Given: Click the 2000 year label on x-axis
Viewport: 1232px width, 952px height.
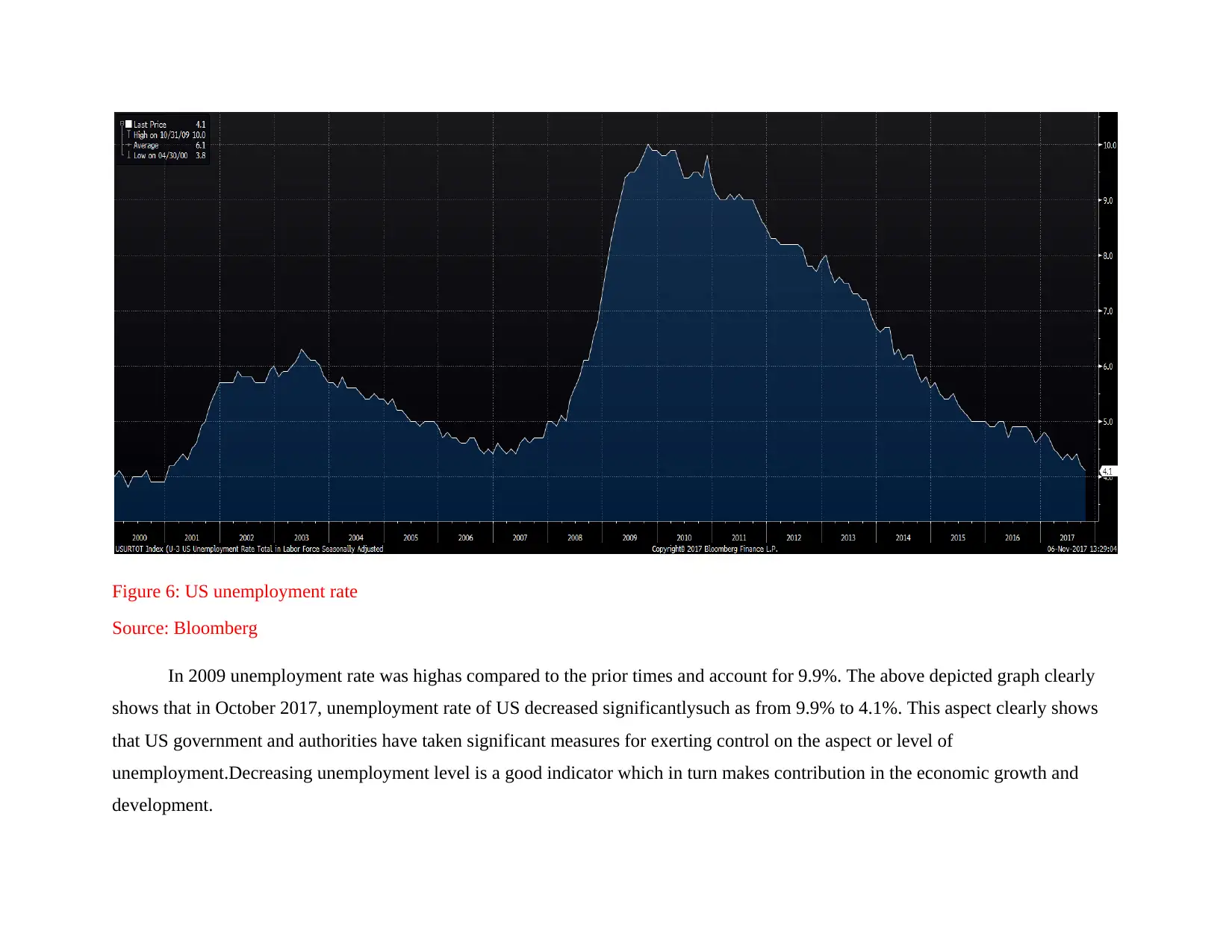Looking at the screenshot, I should coord(140,538).
